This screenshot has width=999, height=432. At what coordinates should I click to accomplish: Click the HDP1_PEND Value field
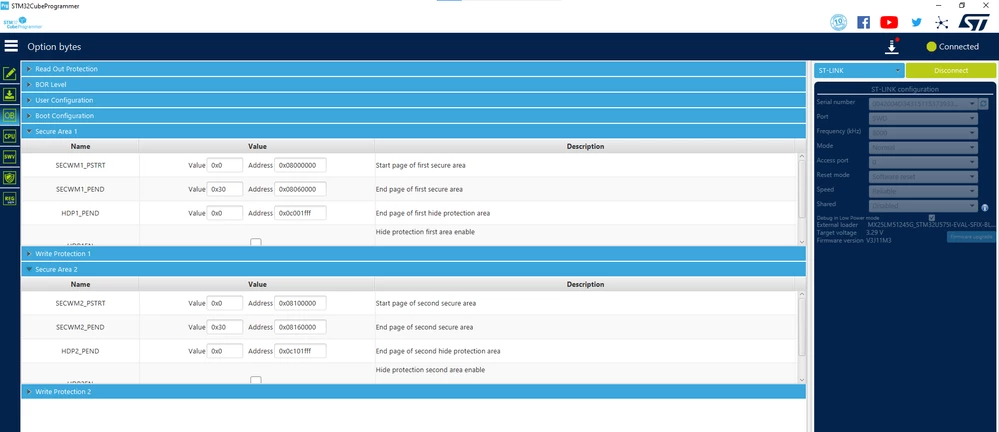225,213
